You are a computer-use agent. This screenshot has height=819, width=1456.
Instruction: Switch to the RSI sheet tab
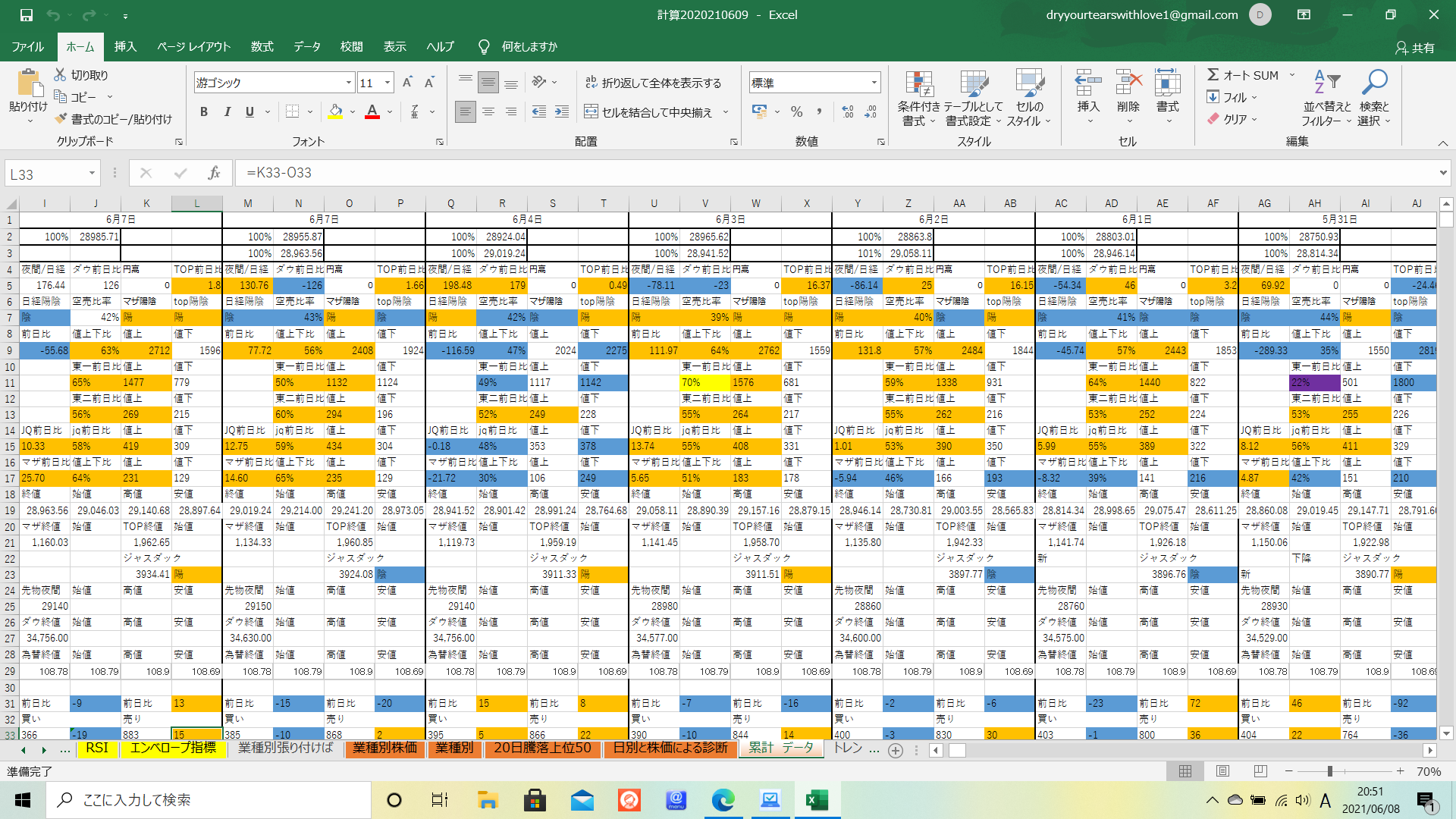[97, 748]
